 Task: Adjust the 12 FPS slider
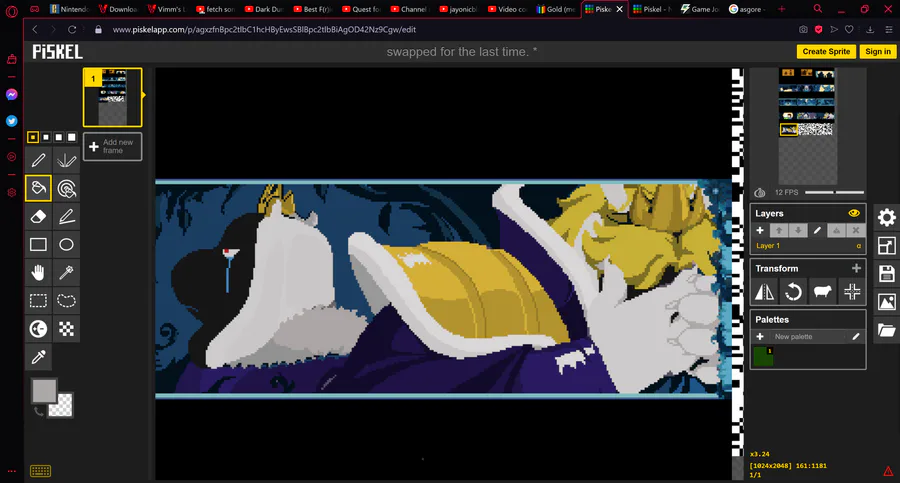coord(835,192)
